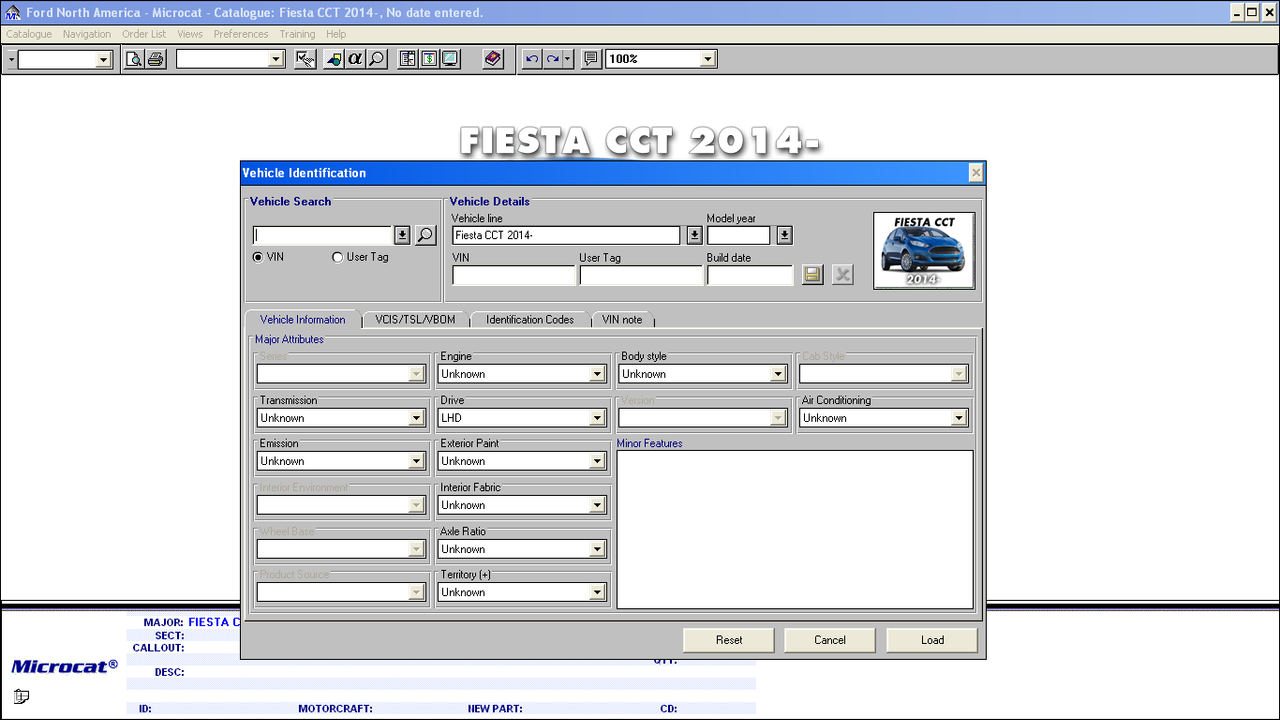The image size is (1280, 720).
Task: Click the split-panel view icon in toolbar
Action: 407,59
